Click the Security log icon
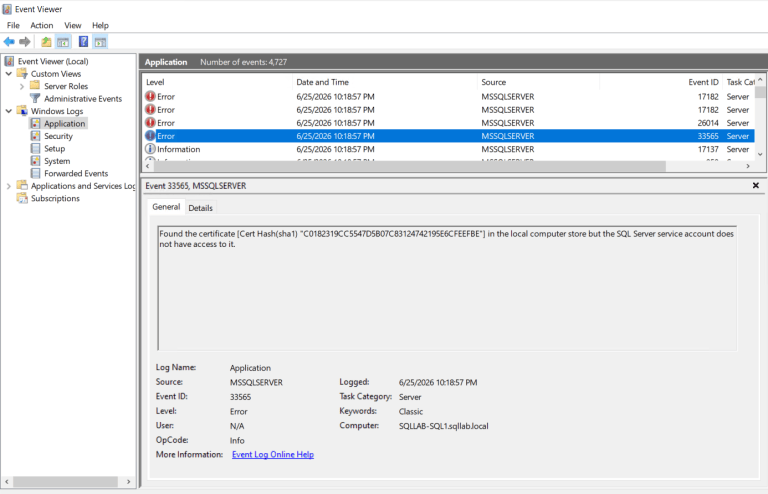Image resolution: width=768 pixels, height=494 pixels. [x=35, y=136]
